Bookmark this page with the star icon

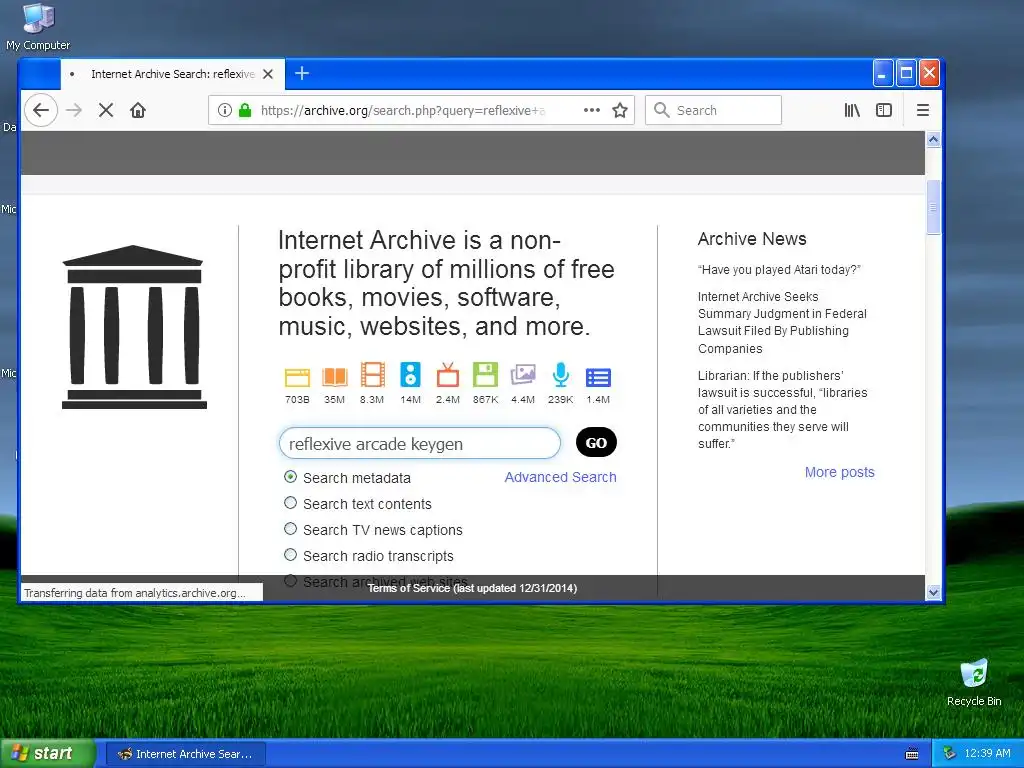coord(620,110)
